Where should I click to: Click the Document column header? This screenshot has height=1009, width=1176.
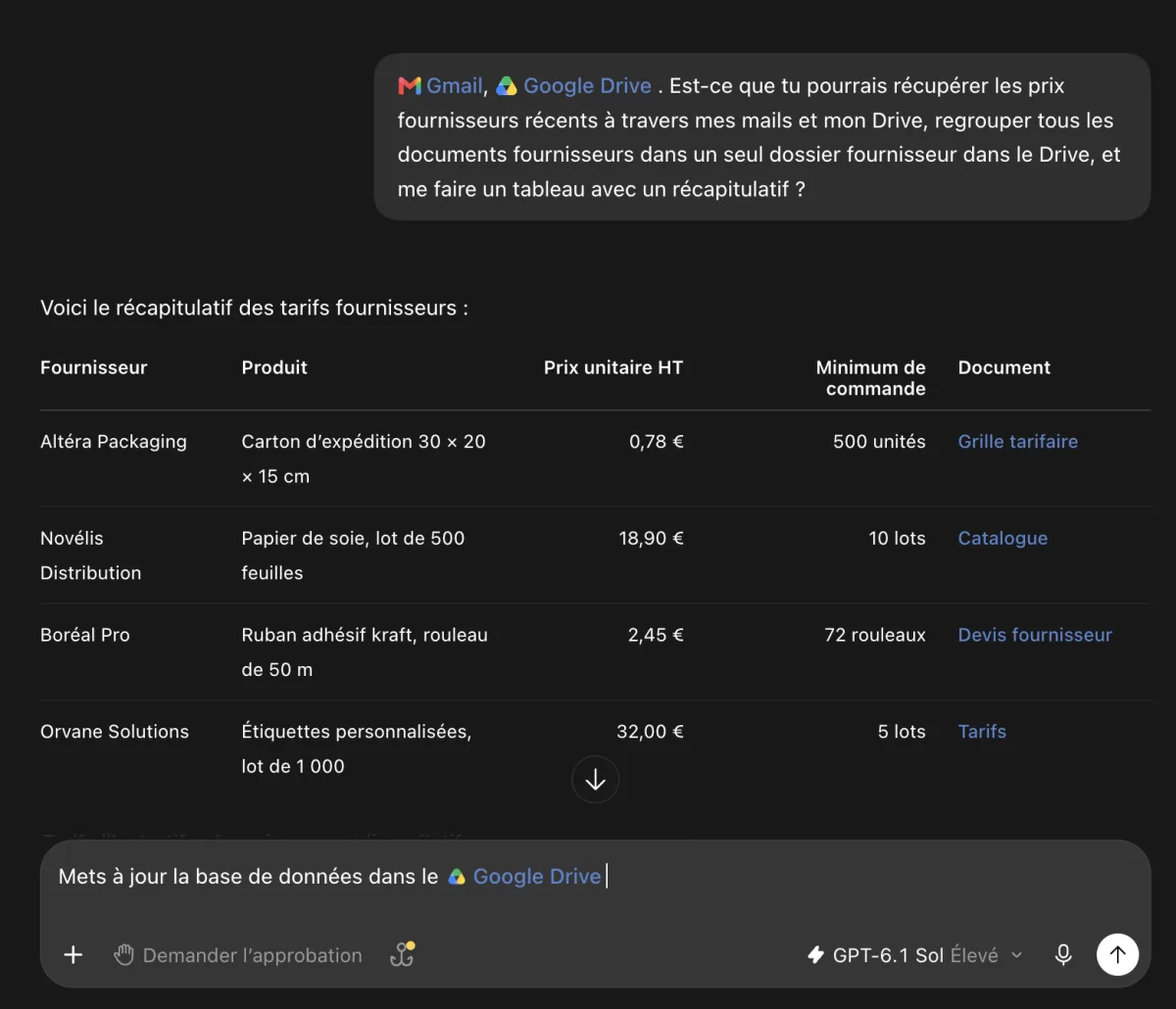(1004, 367)
